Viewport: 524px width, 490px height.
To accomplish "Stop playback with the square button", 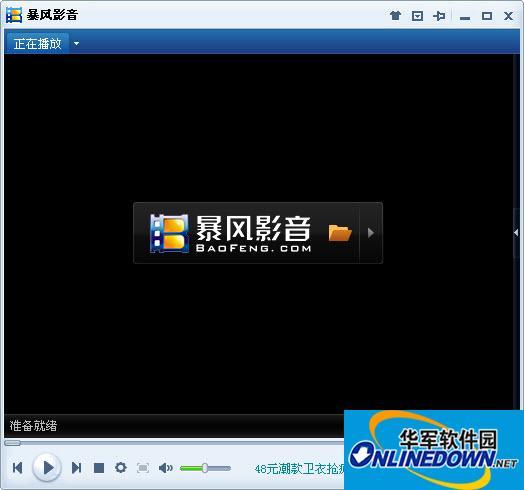I will (x=99, y=468).
